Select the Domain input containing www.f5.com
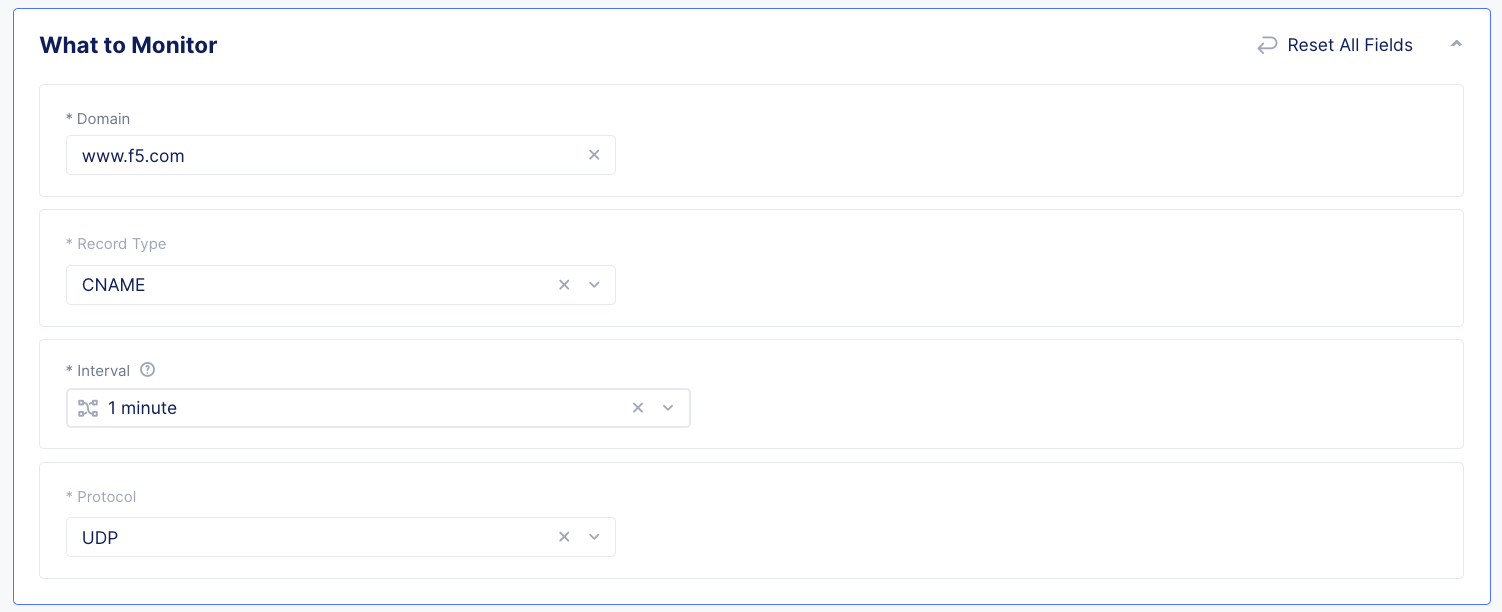Viewport: 1502px width, 612px height. (300, 155)
